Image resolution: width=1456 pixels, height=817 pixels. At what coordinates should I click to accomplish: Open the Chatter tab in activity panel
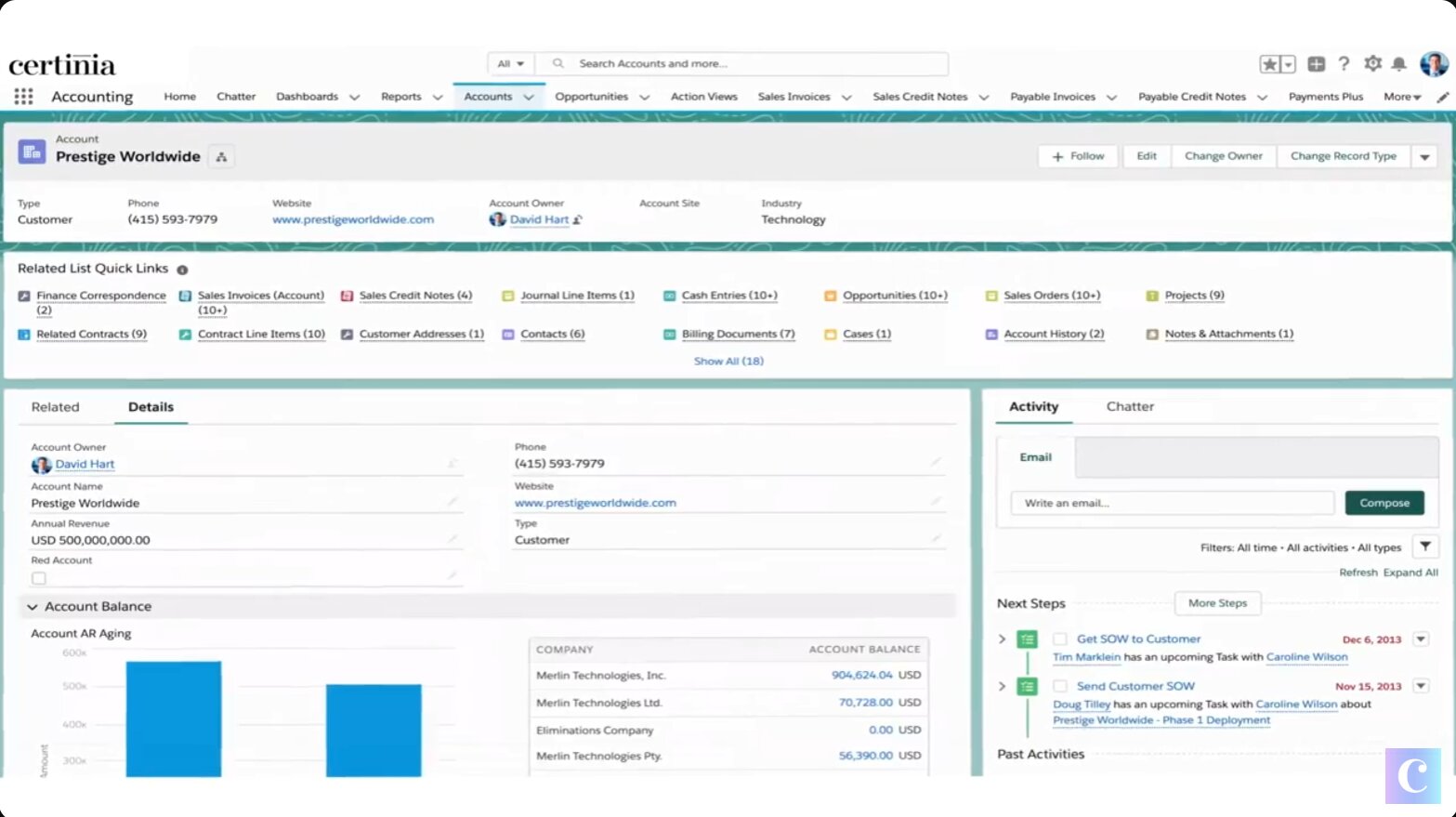pos(1129,407)
